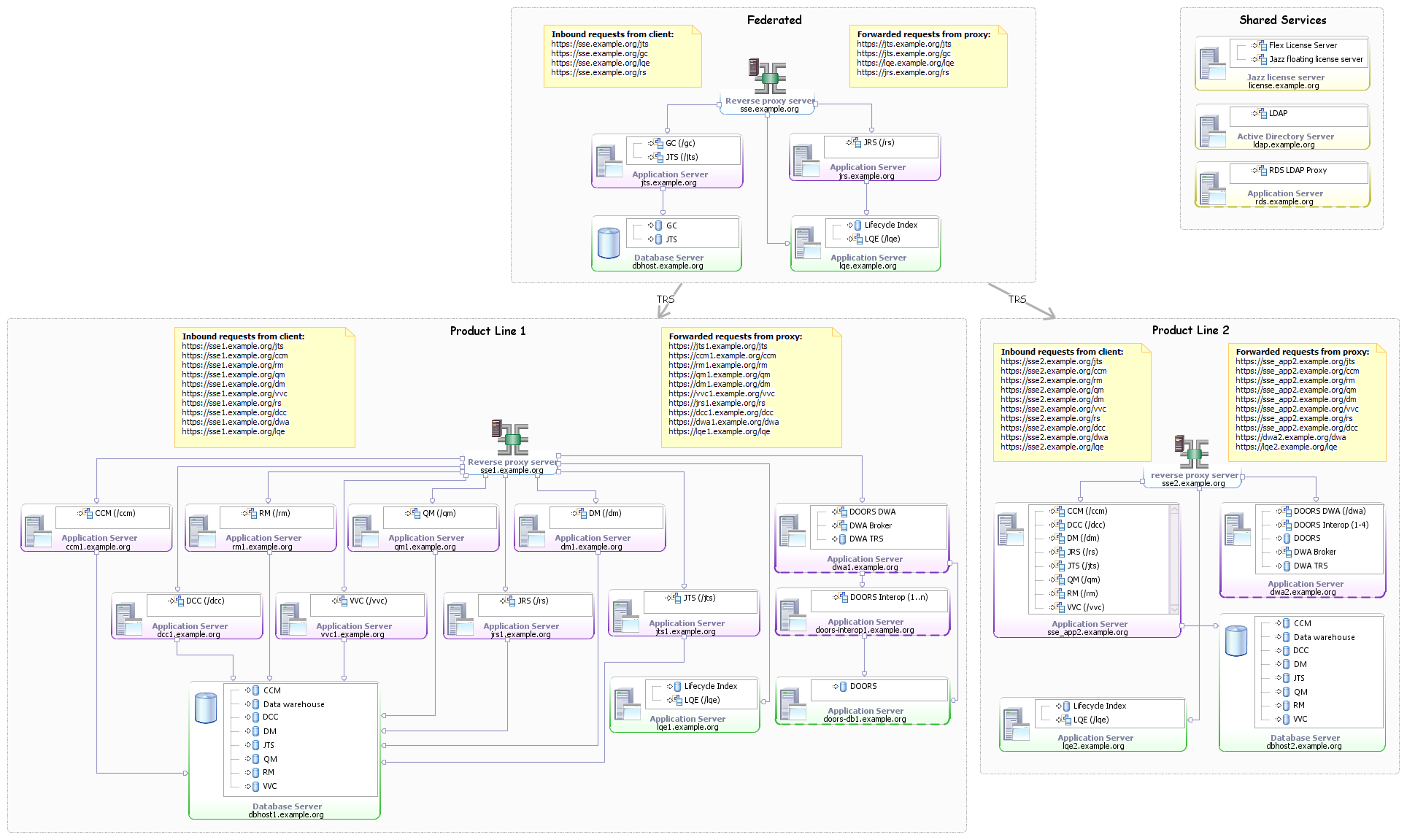Select the dbhost.example.org database cylinder icon
Screen dimensions: 1407x840
pyautogui.click(x=609, y=243)
